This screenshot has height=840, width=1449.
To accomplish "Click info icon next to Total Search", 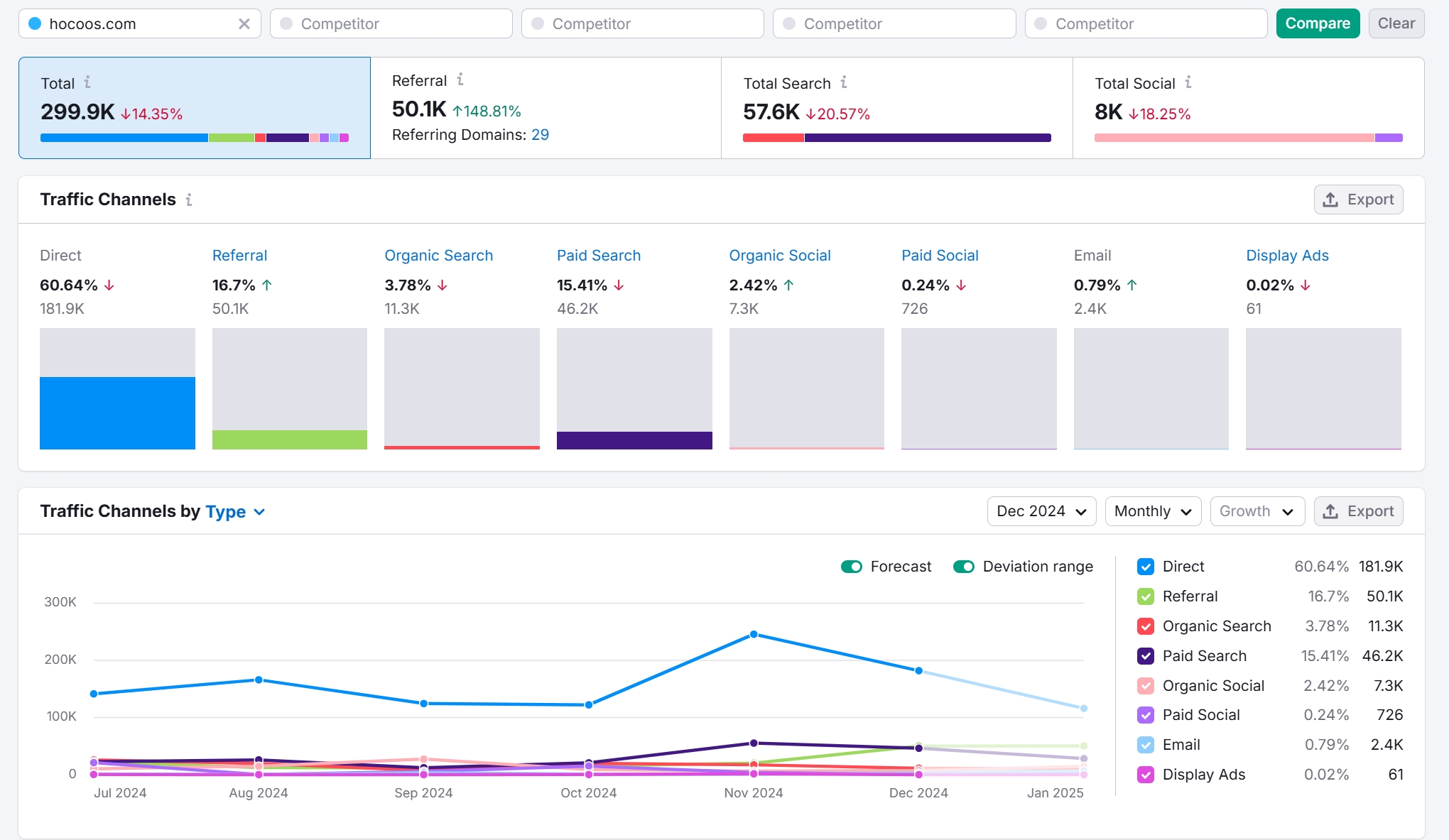I will [844, 82].
